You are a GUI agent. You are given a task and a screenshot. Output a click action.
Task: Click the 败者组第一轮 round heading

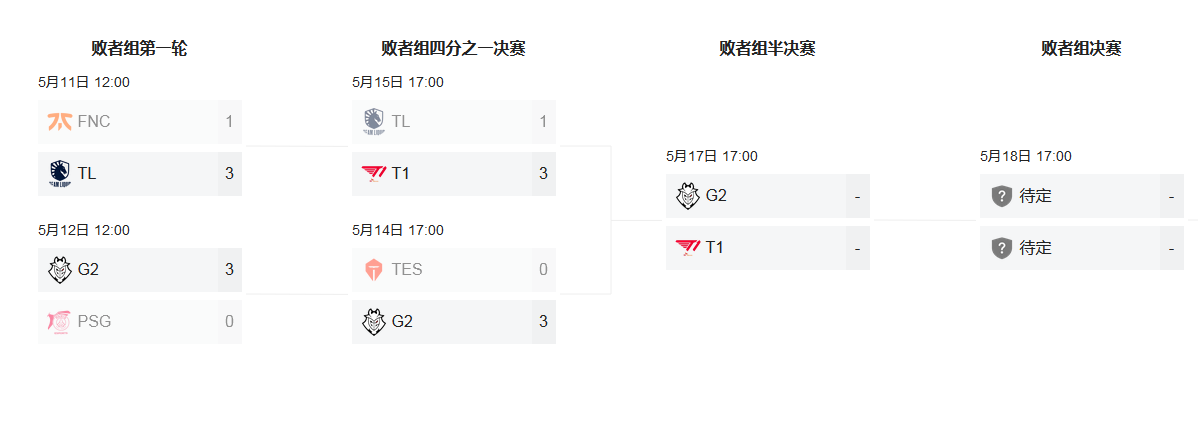(x=139, y=49)
